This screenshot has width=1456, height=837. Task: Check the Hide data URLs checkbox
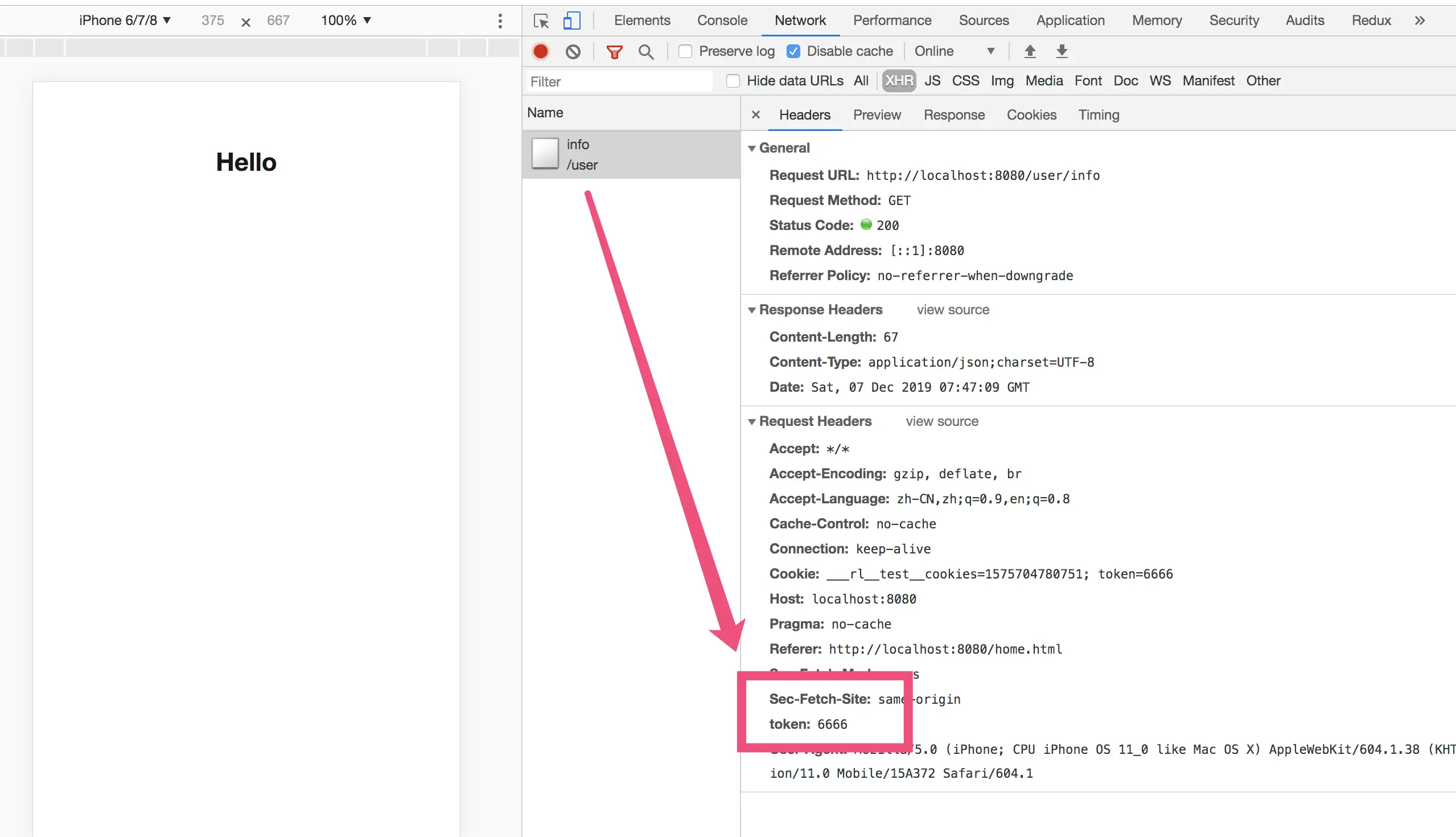[733, 80]
